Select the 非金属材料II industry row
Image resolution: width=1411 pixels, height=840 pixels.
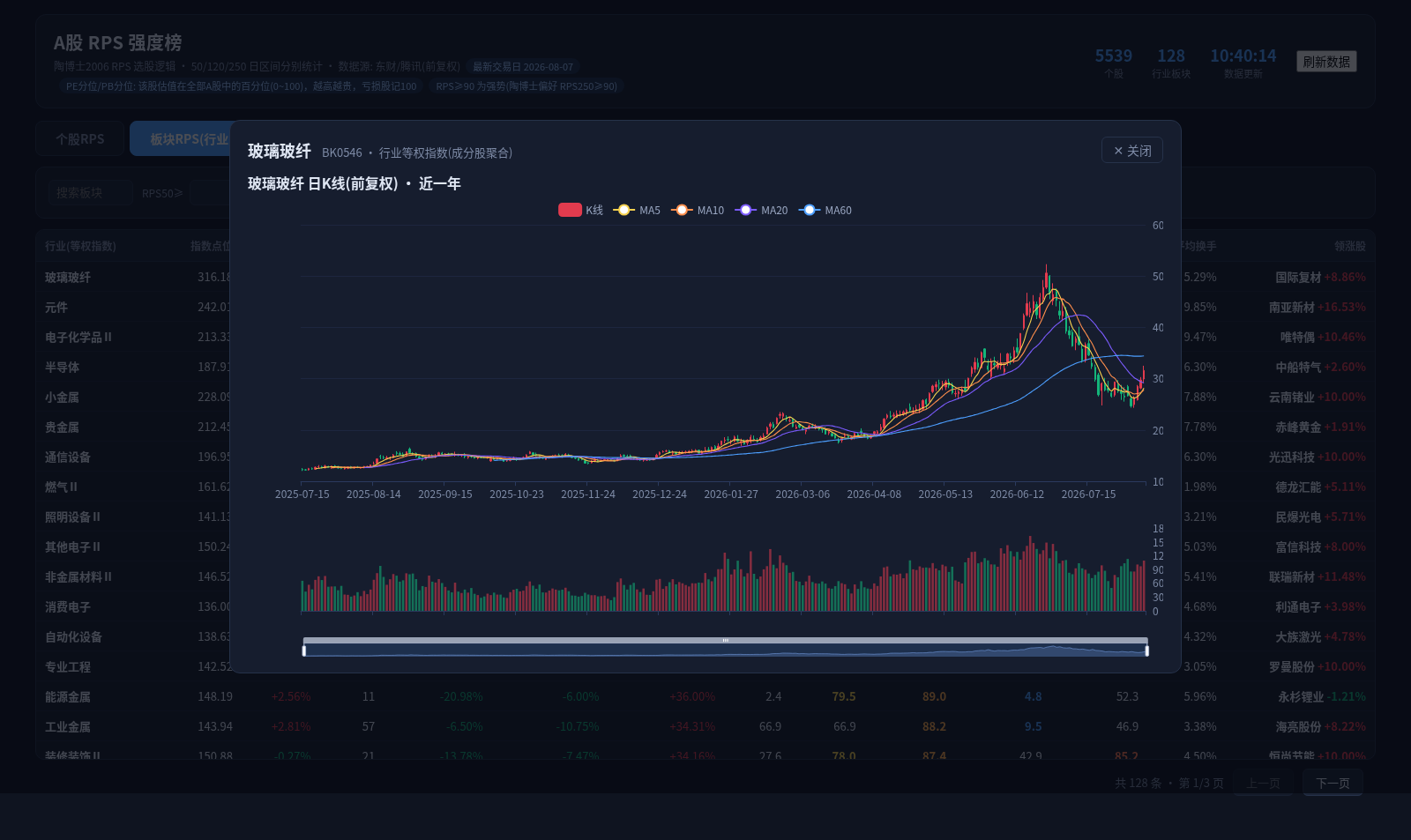[705, 577]
